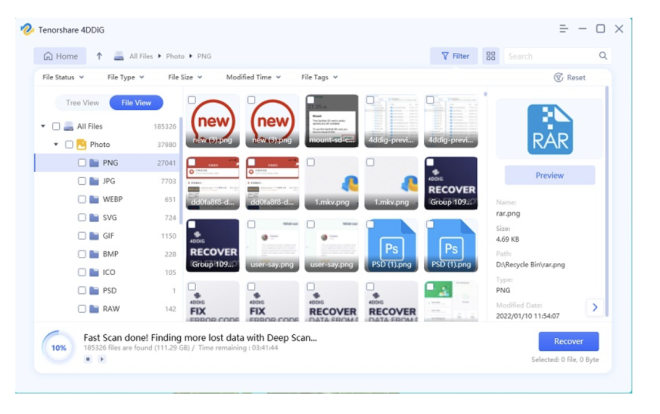Select the mount-sd-c thumbnail

(332, 121)
